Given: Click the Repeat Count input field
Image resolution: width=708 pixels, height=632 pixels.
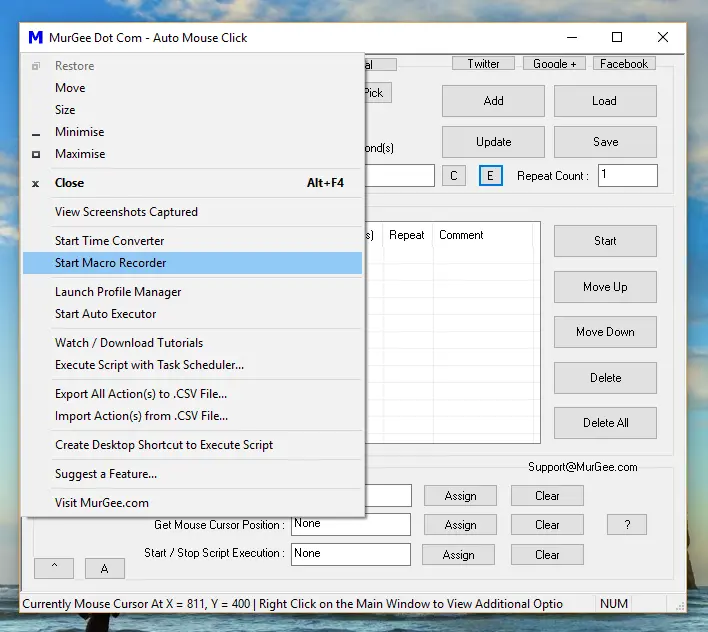Looking at the screenshot, I should click(x=628, y=176).
